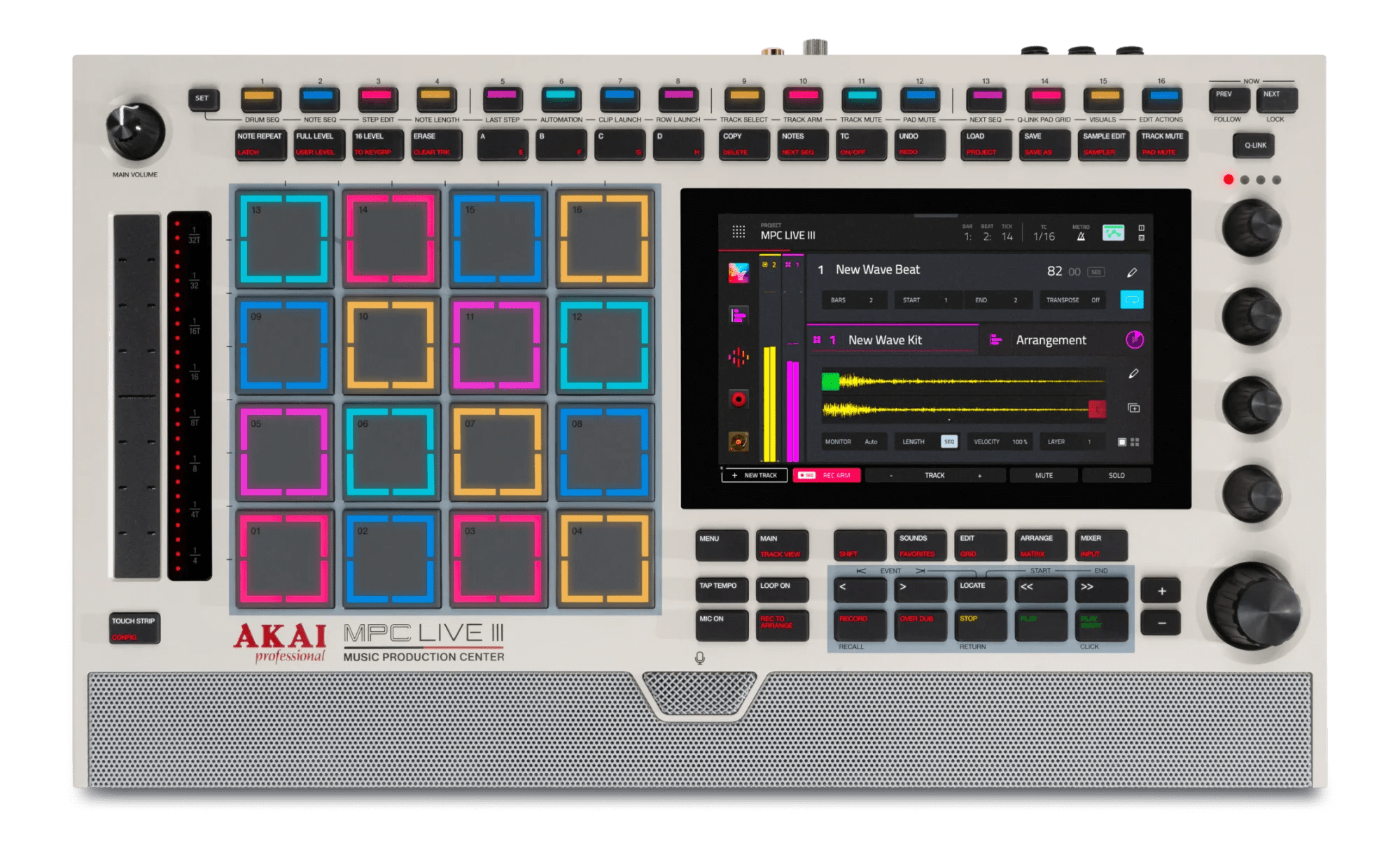
Task: Open the LAYER value field
Action: click(x=1072, y=441)
